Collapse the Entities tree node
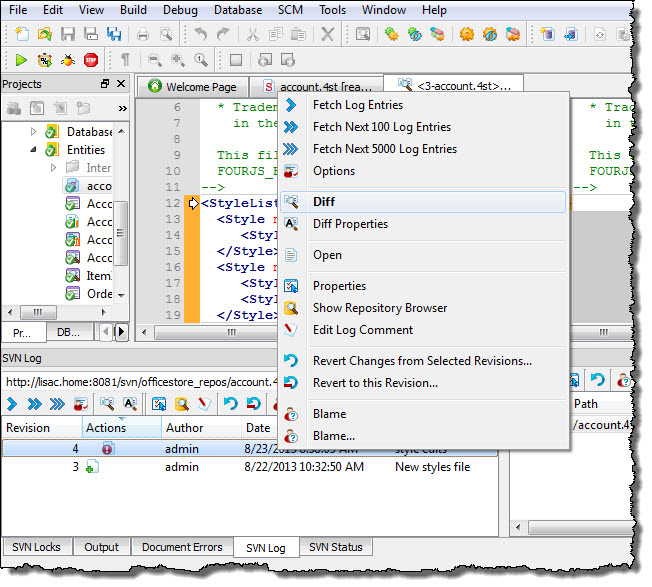652x587 pixels. 33,149
